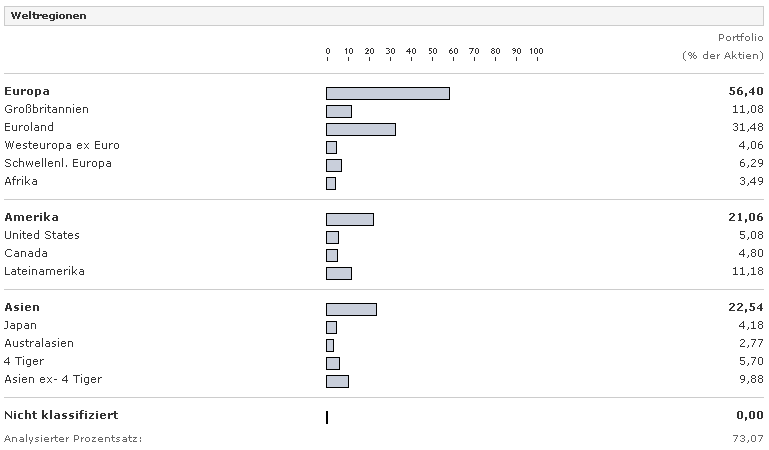Viewport: 769px width, 450px height.
Task: Select the Lateinamerika row label
Action: pos(44,271)
